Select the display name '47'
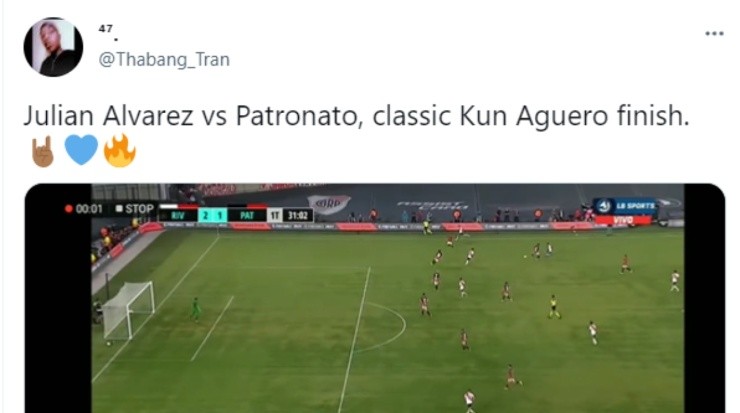740x413 pixels. tap(106, 29)
